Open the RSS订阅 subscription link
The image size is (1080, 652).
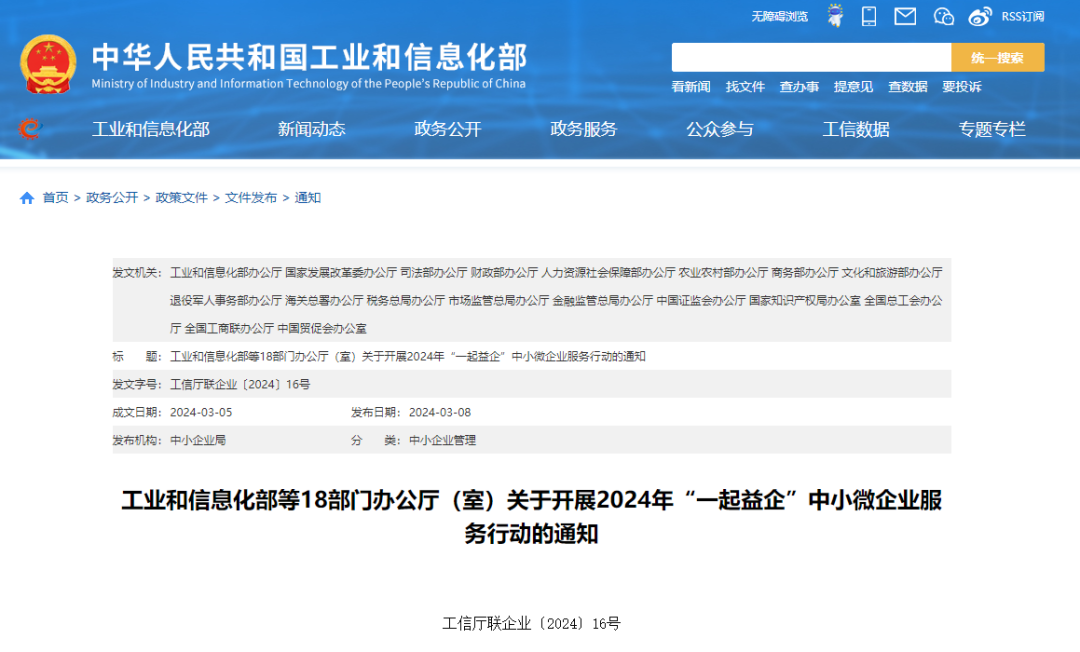(x=1021, y=15)
